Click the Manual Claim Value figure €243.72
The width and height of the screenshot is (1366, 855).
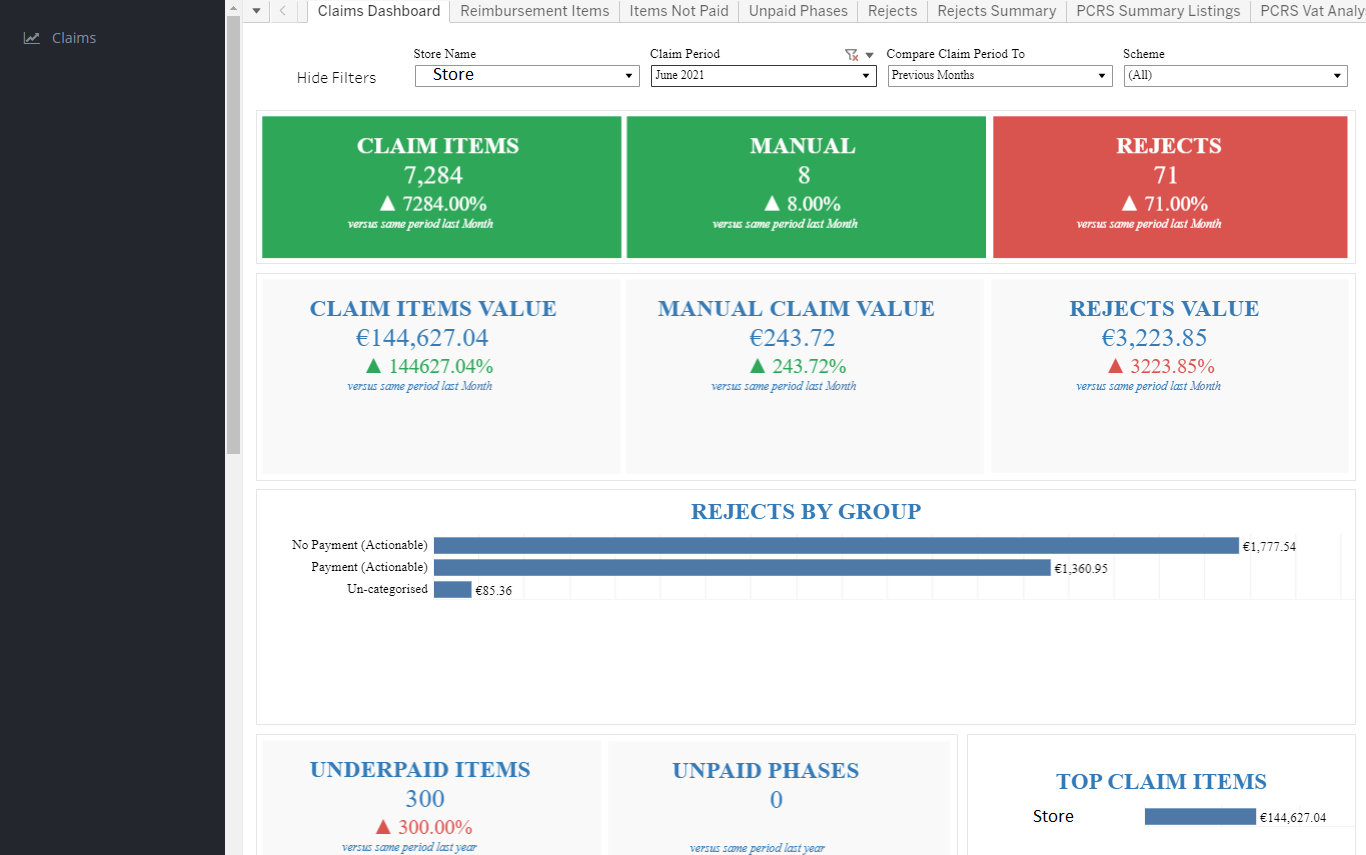point(792,338)
